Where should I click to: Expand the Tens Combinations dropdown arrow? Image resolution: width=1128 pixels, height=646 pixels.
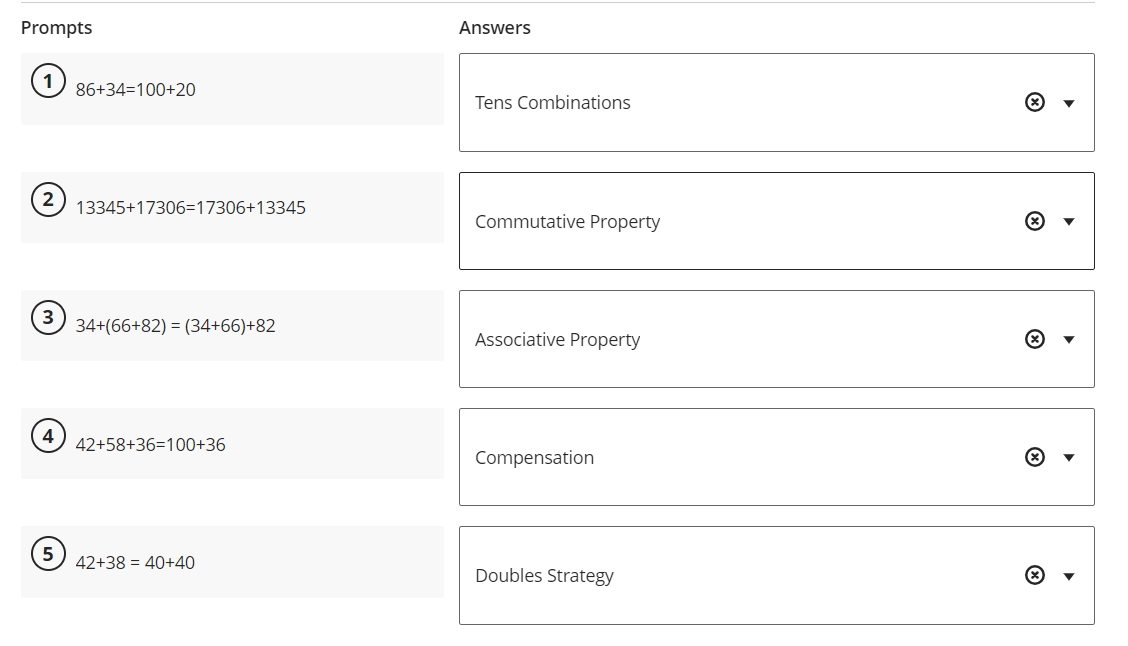1069,104
